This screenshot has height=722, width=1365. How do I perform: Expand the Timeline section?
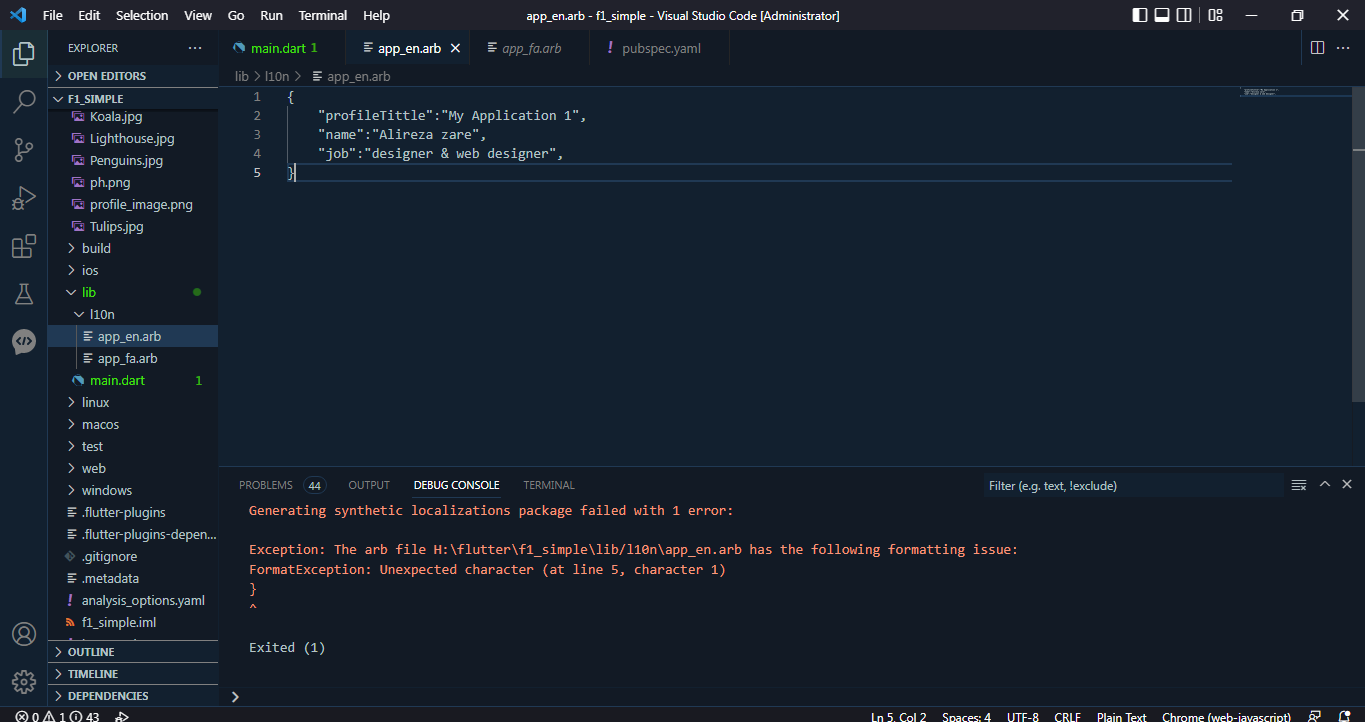(133, 674)
